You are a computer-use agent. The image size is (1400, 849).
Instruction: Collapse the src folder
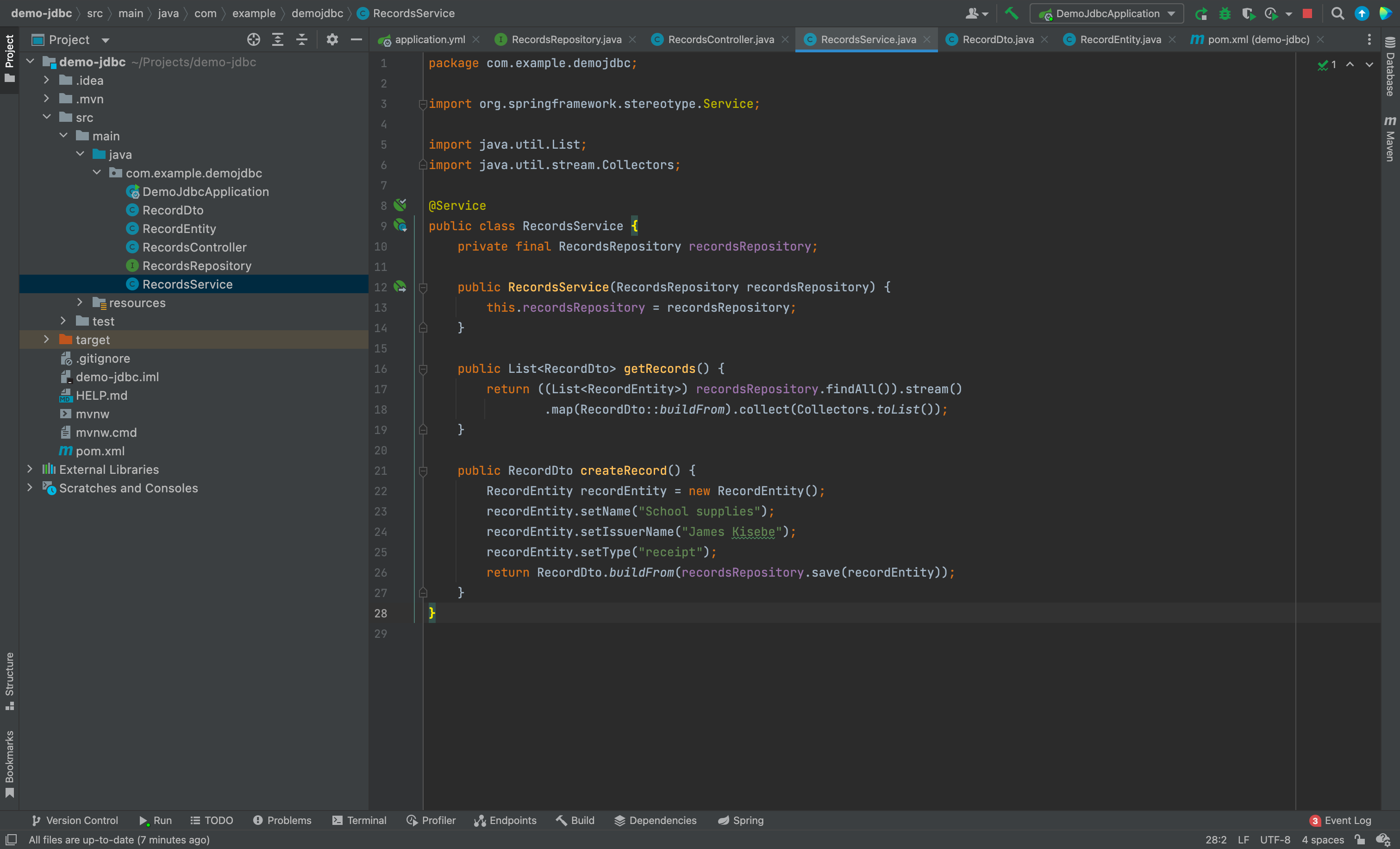pos(47,117)
